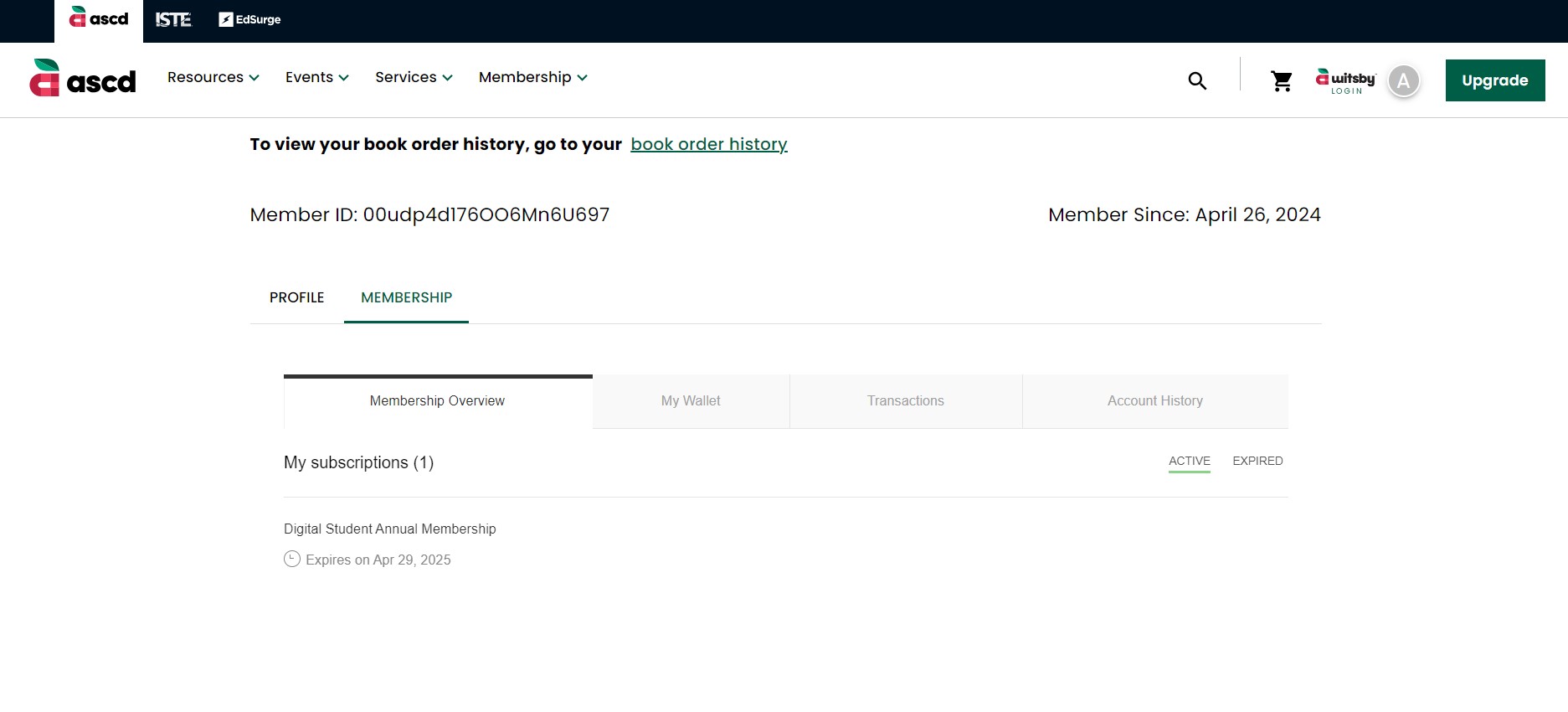Show EXPIRED subscriptions
This screenshot has height=712, width=1568.
pyautogui.click(x=1257, y=461)
